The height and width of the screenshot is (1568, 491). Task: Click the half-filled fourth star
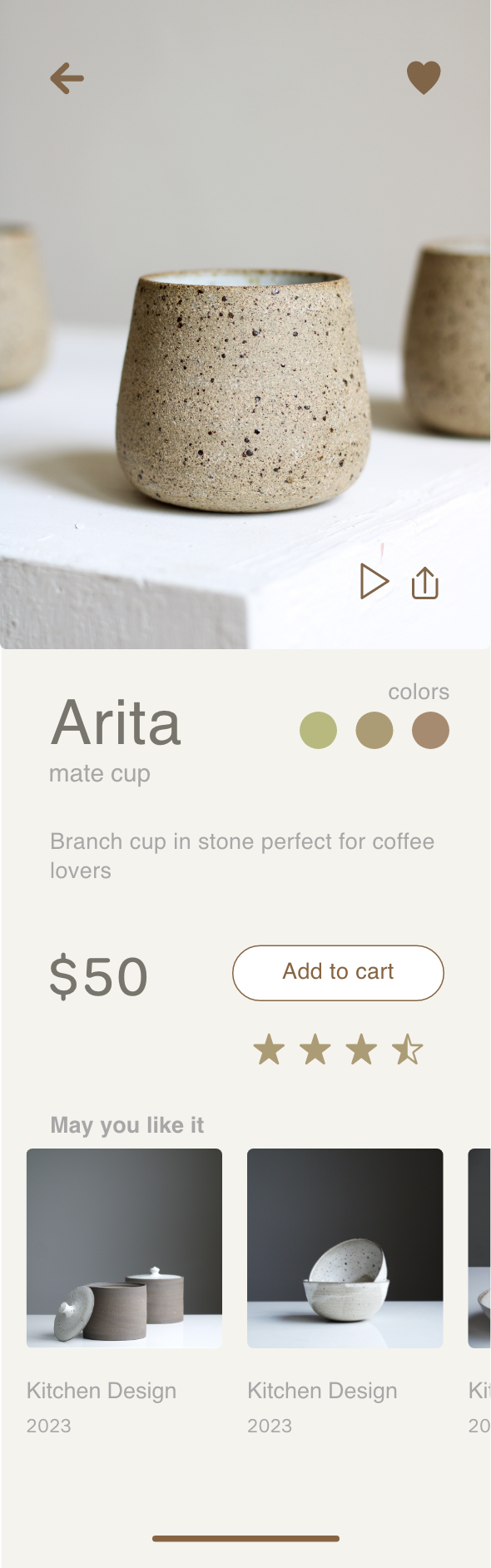tap(408, 1049)
